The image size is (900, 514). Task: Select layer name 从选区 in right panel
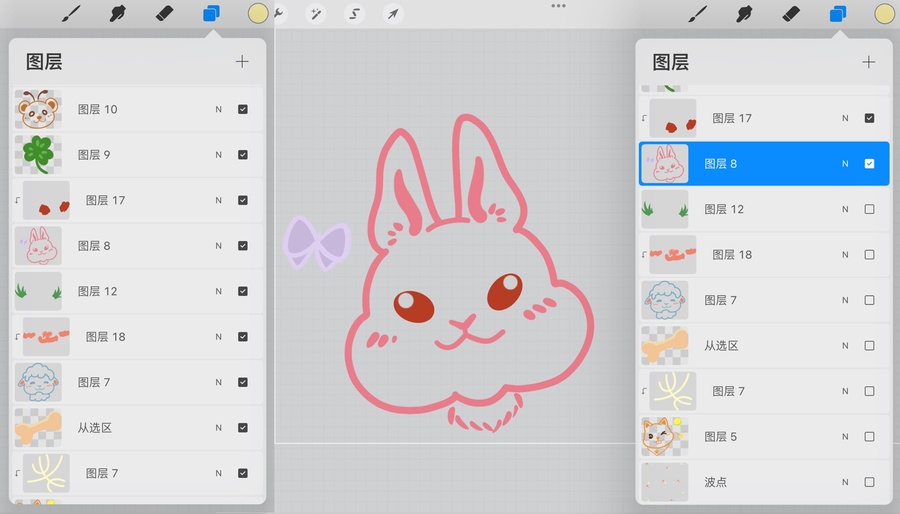click(721, 346)
